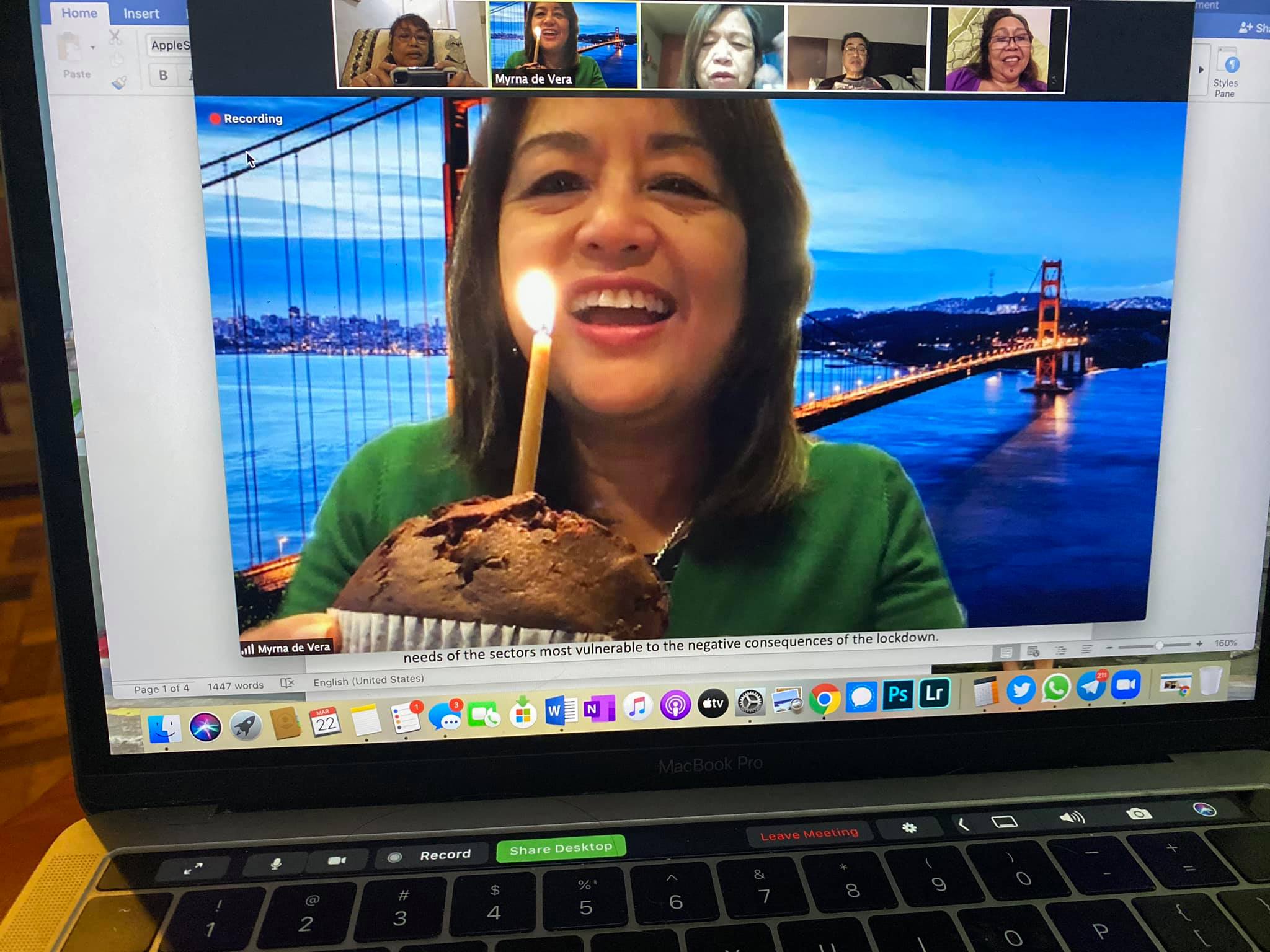Image resolution: width=1270 pixels, height=952 pixels.
Task: Tap fullscreen arrows on Touch Bar
Action: click(x=193, y=869)
